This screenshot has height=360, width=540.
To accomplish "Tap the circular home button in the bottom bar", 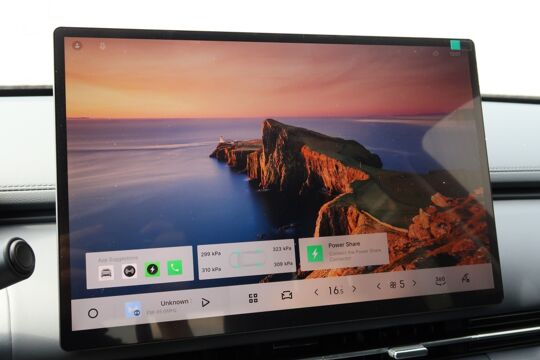I will click(x=93, y=313).
